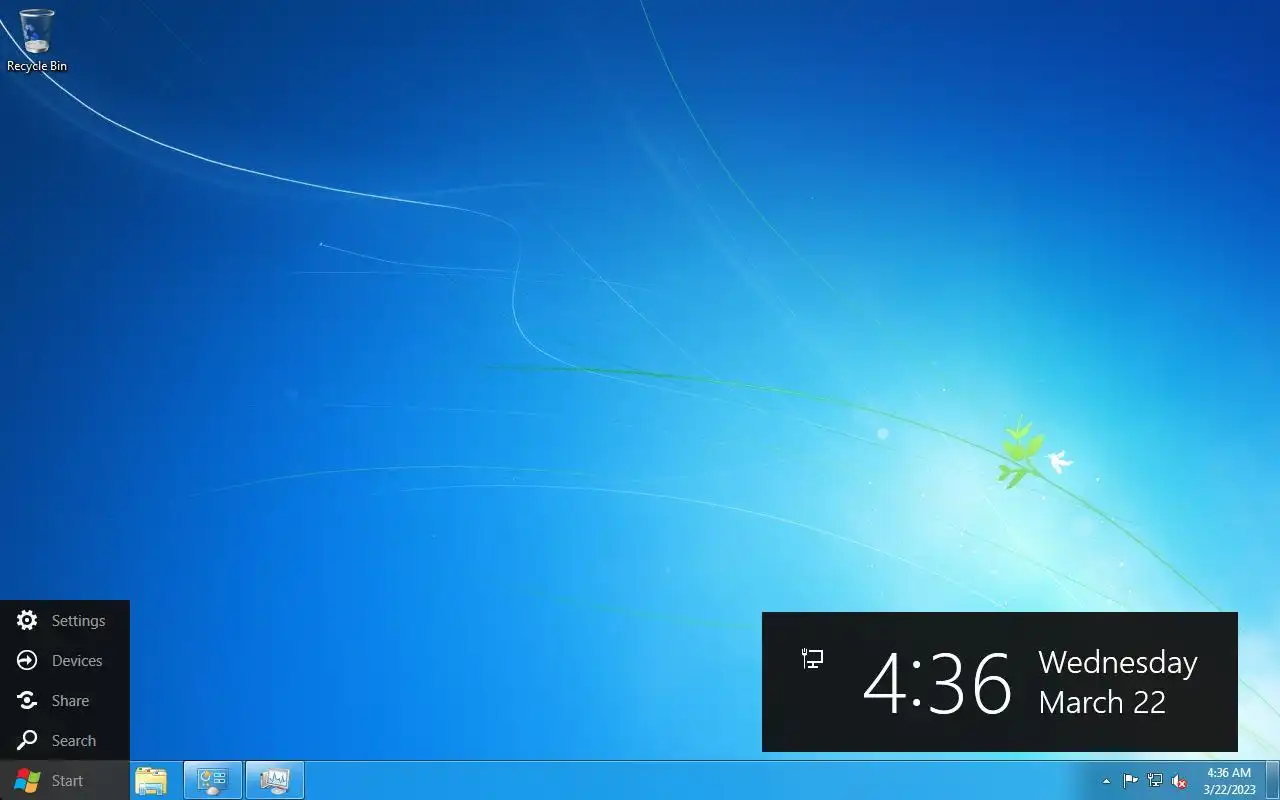Choose Share in the charms menu
This screenshot has width=1280, height=800.
pos(65,700)
